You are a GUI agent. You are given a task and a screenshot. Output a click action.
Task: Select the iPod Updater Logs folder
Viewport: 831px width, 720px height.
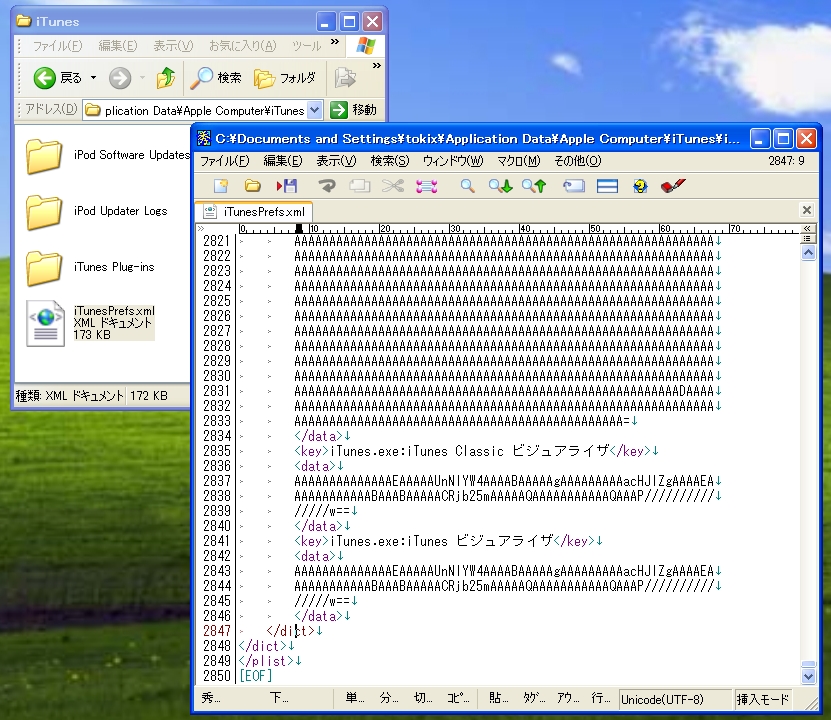(96, 212)
